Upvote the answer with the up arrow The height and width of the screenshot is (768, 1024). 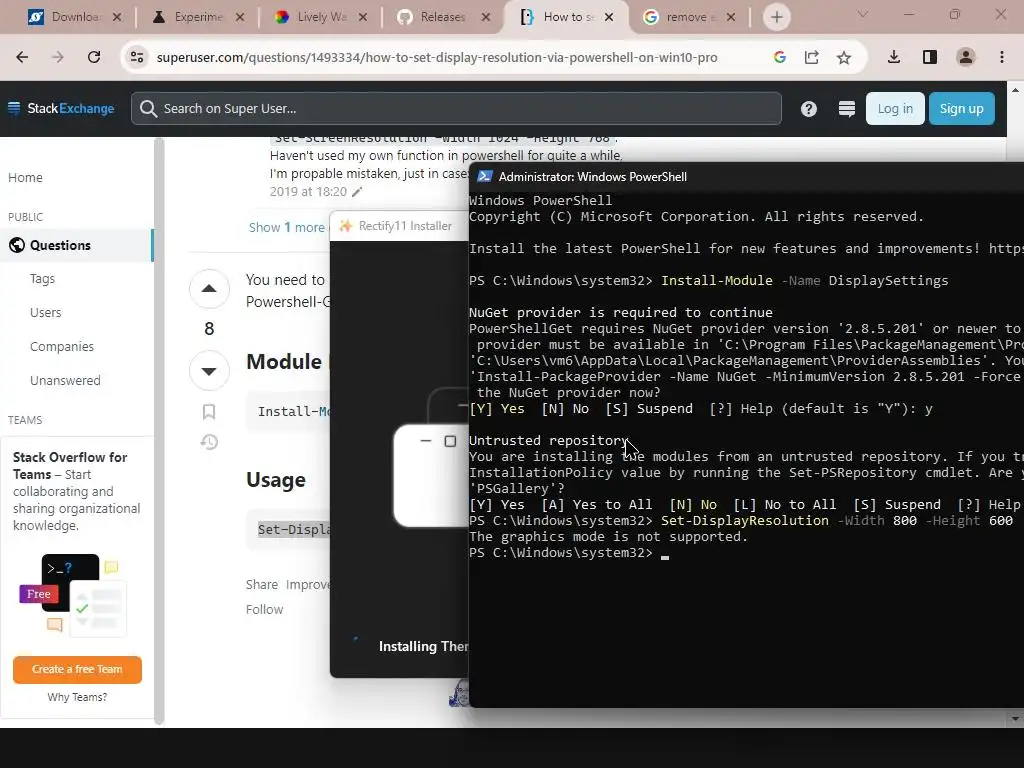(x=209, y=288)
